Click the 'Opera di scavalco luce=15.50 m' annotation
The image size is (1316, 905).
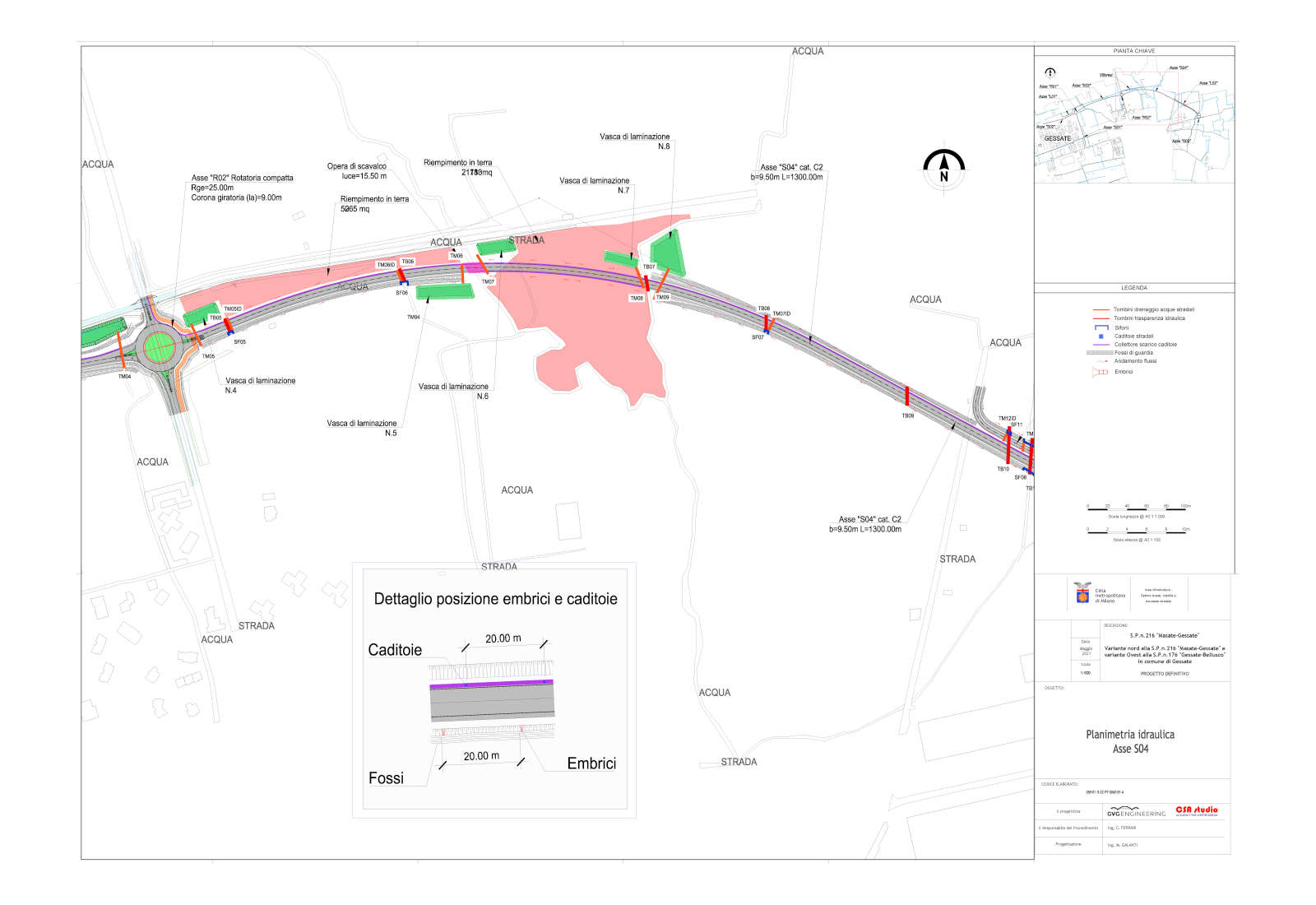[357, 171]
